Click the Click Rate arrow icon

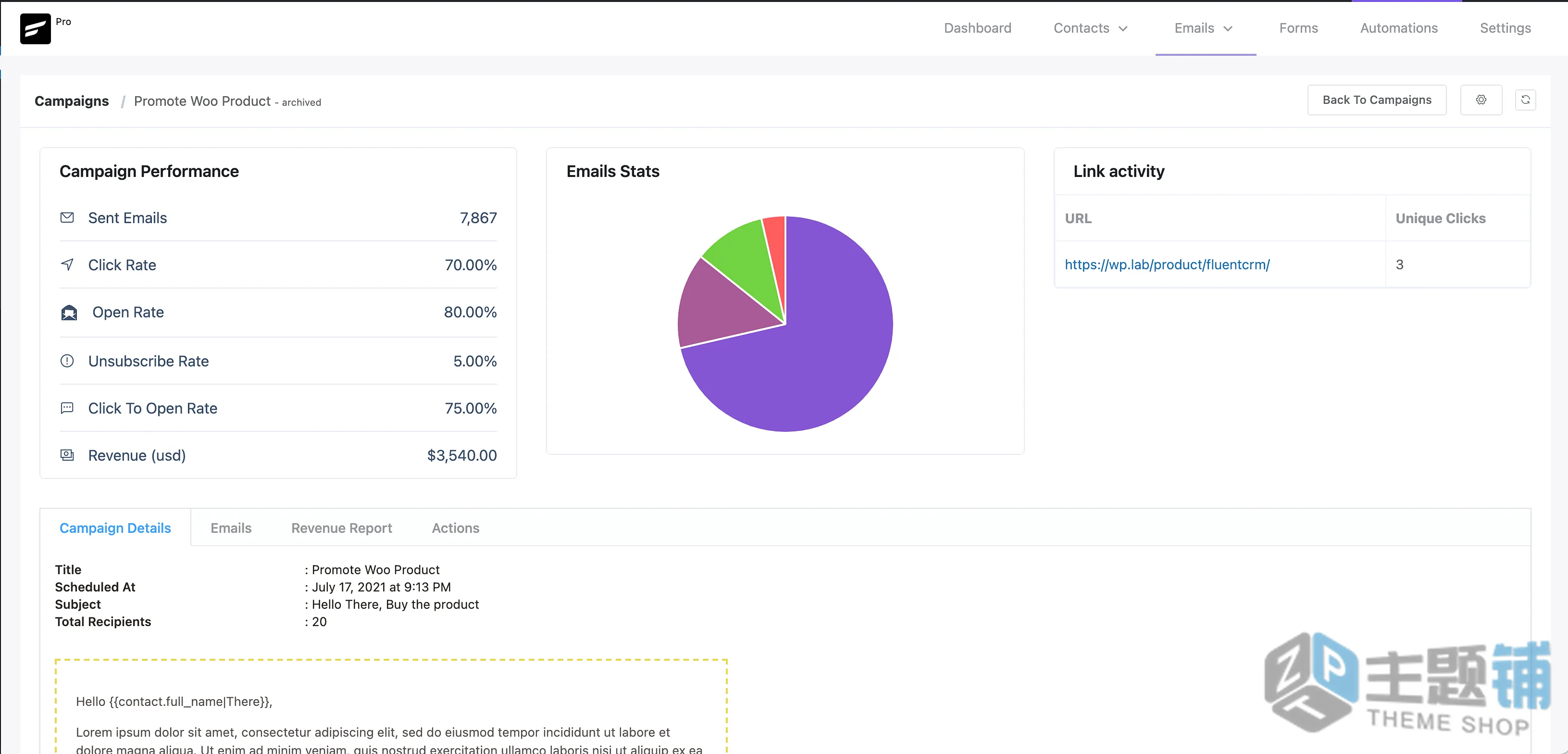[x=67, y=264]
